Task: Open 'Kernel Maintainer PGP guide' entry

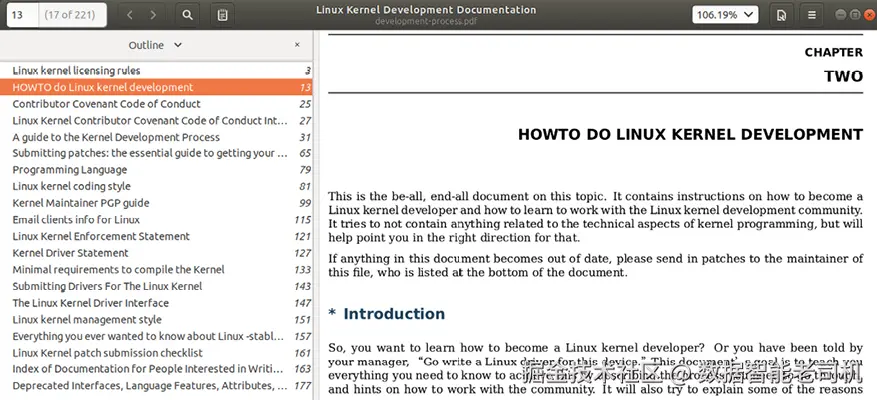Action: [x=156, y=203]
